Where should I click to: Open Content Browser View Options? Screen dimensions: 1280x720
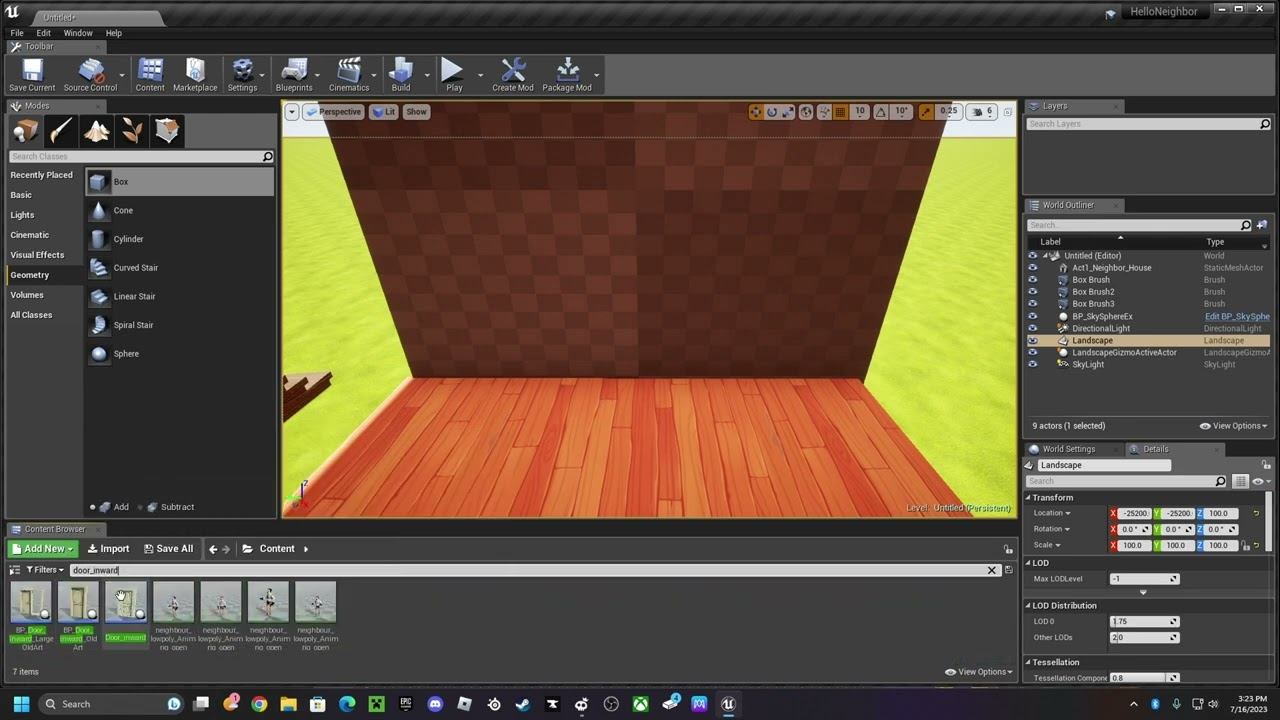coord(979,672)
